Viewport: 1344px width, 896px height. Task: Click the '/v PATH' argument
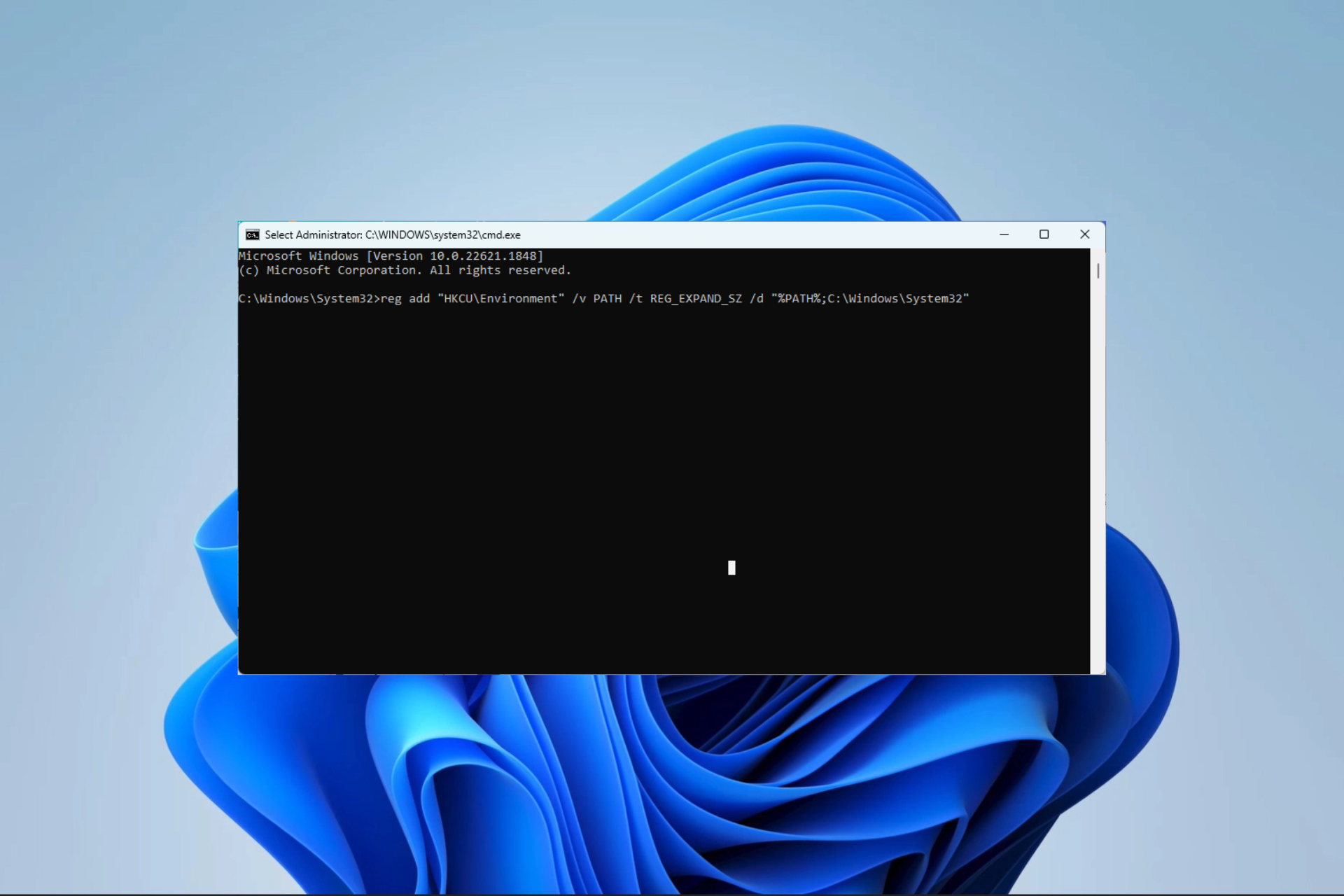(x=597, y=299)
